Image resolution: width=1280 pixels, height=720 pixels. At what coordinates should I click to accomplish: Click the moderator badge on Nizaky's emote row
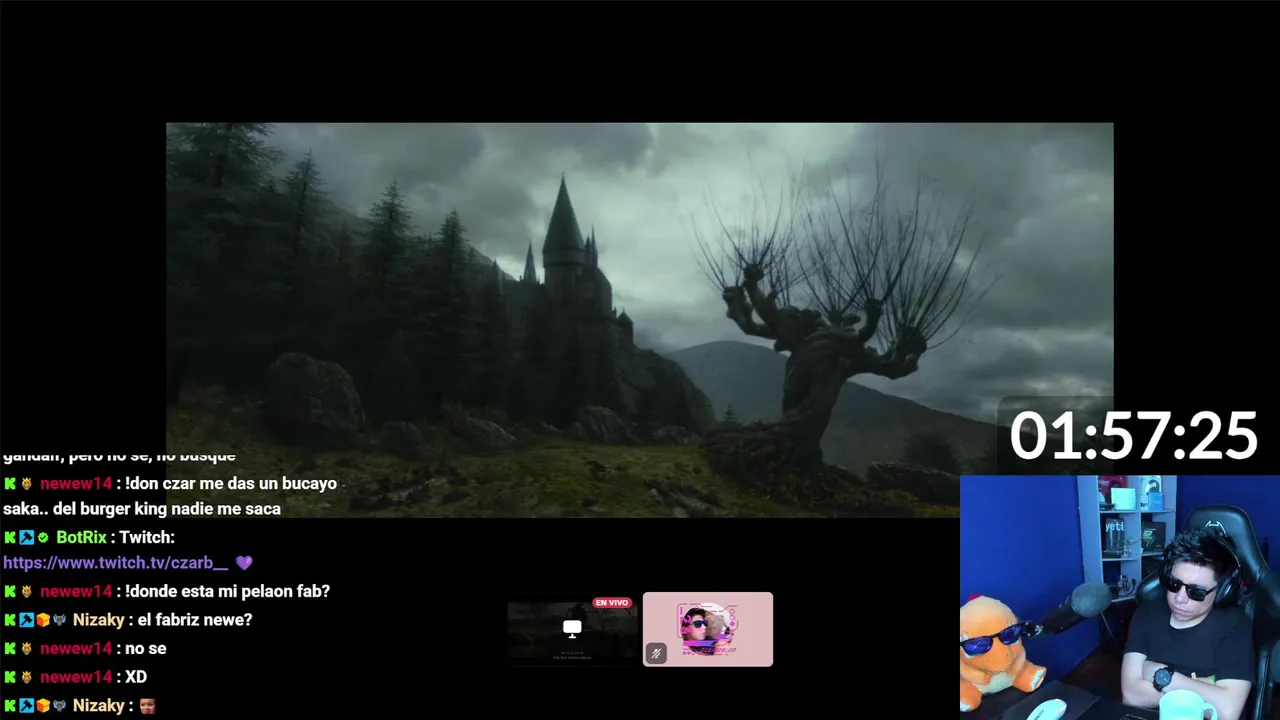pos(27,706)
